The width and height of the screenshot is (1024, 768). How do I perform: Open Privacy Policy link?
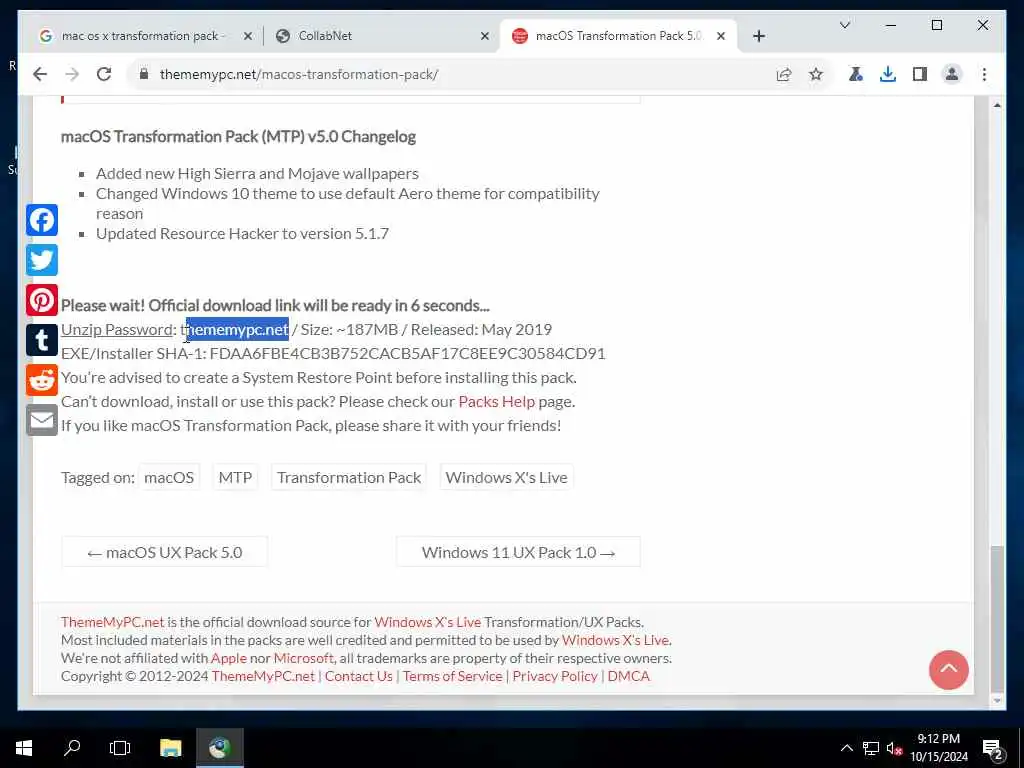coord(555,676)
